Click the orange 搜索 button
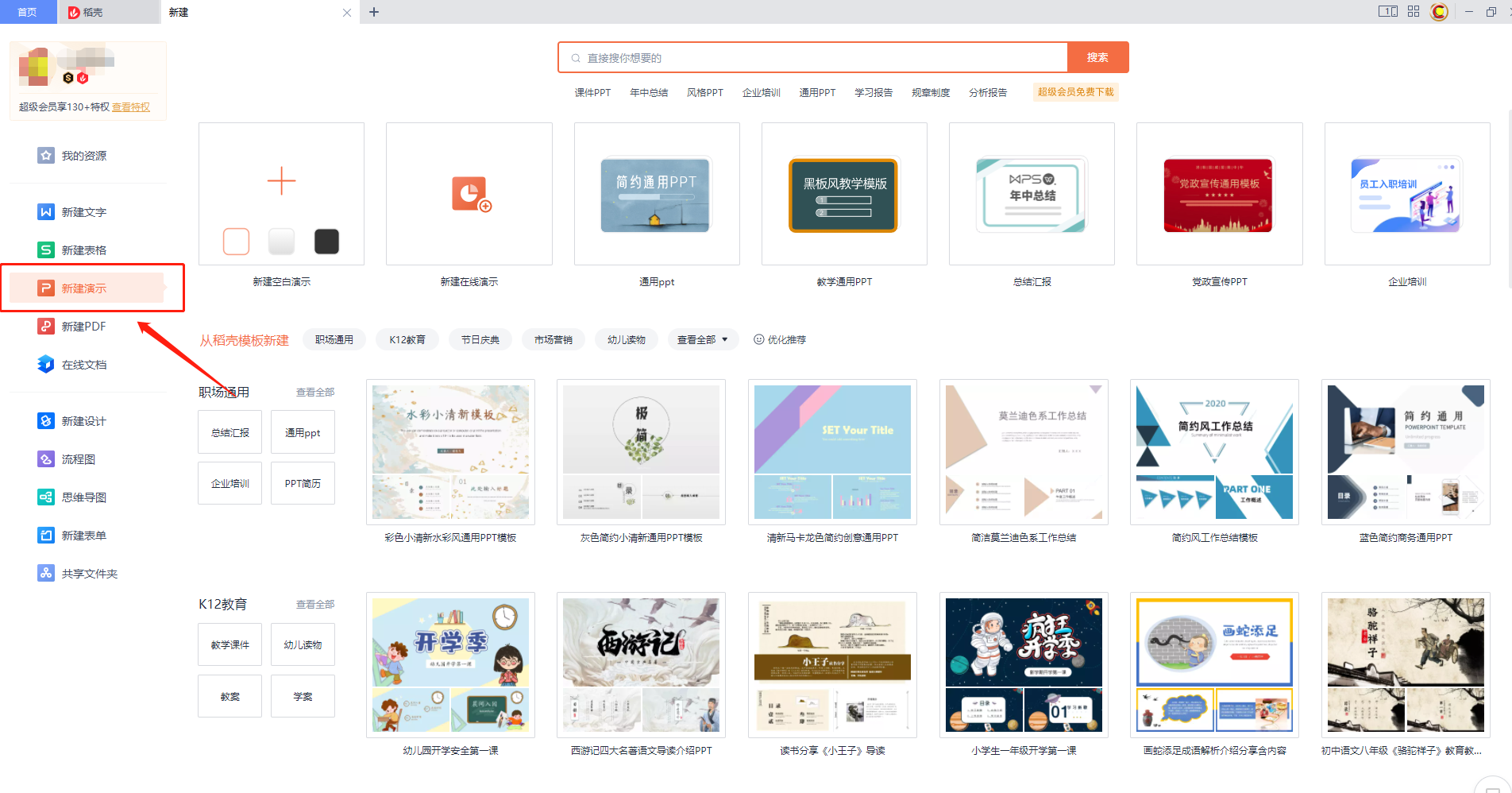Image resolution: width=1512 pixels, height=793 pixels. (1097, 57)
